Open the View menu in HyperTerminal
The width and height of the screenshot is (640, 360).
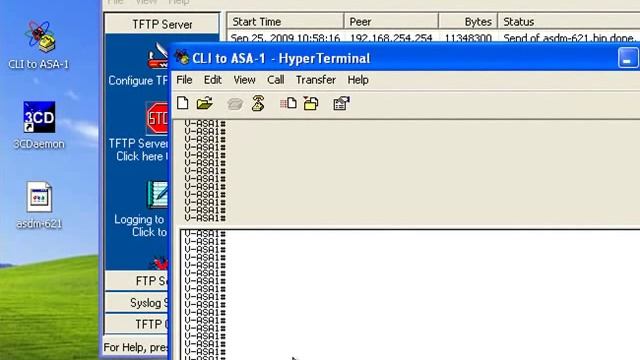[x=244, y=80]
